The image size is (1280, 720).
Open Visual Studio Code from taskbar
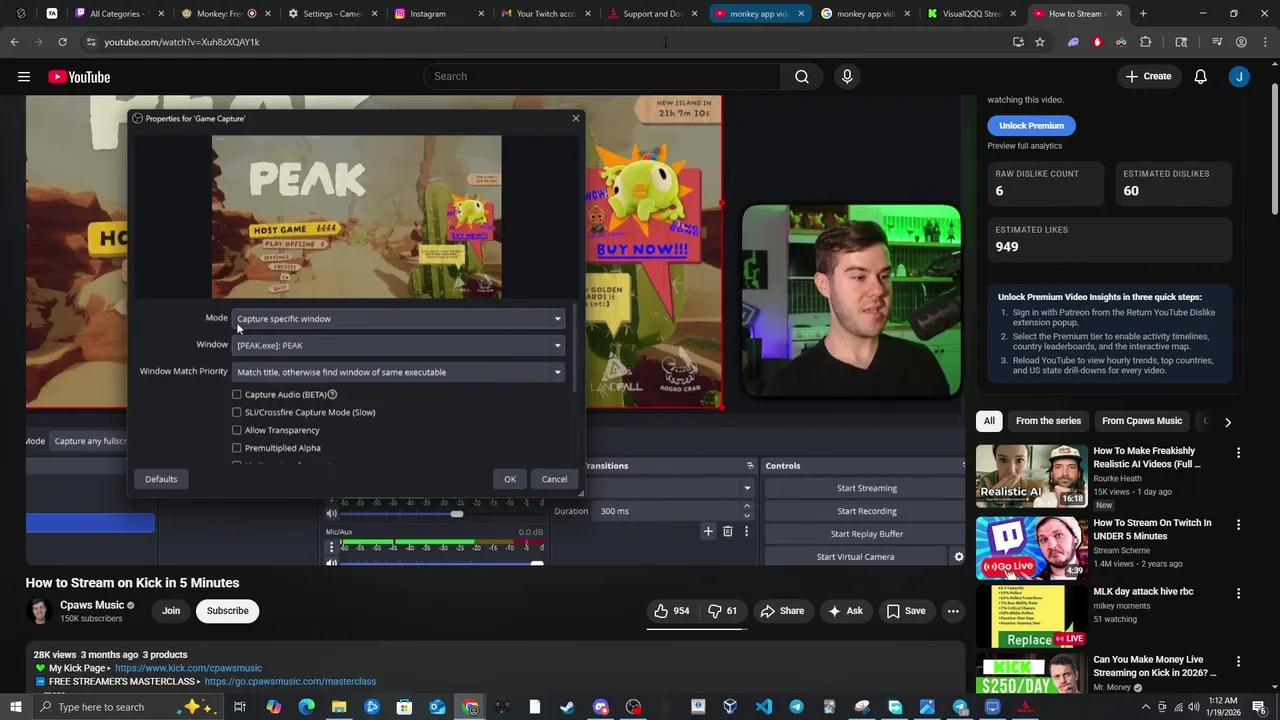pos(764,707)
